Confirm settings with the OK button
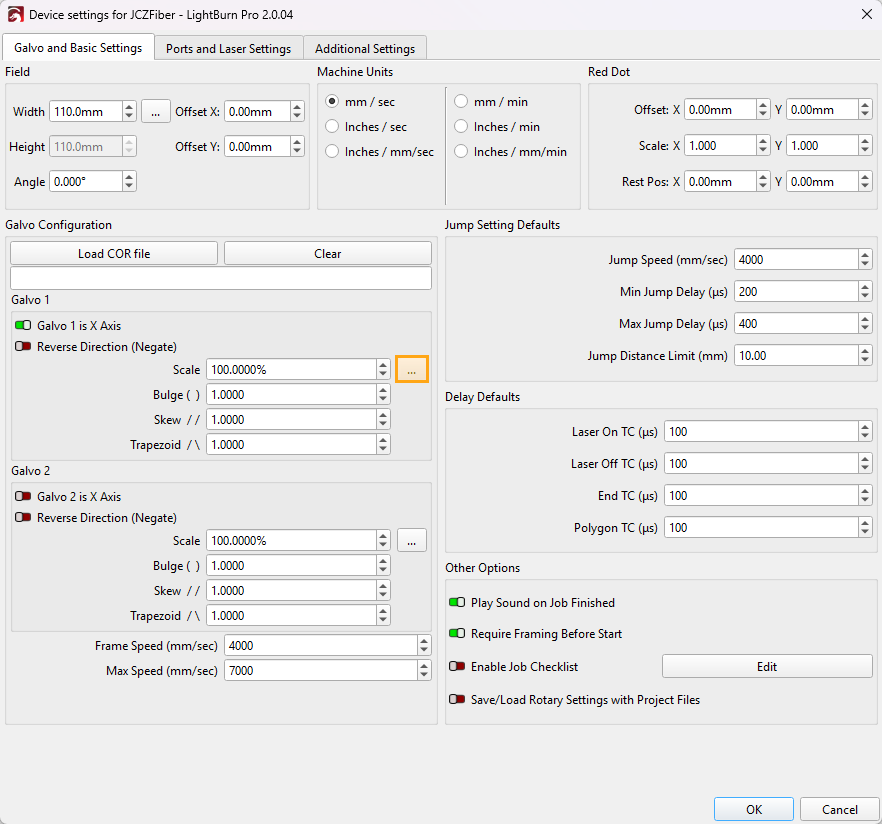 [x=754, y=809]
